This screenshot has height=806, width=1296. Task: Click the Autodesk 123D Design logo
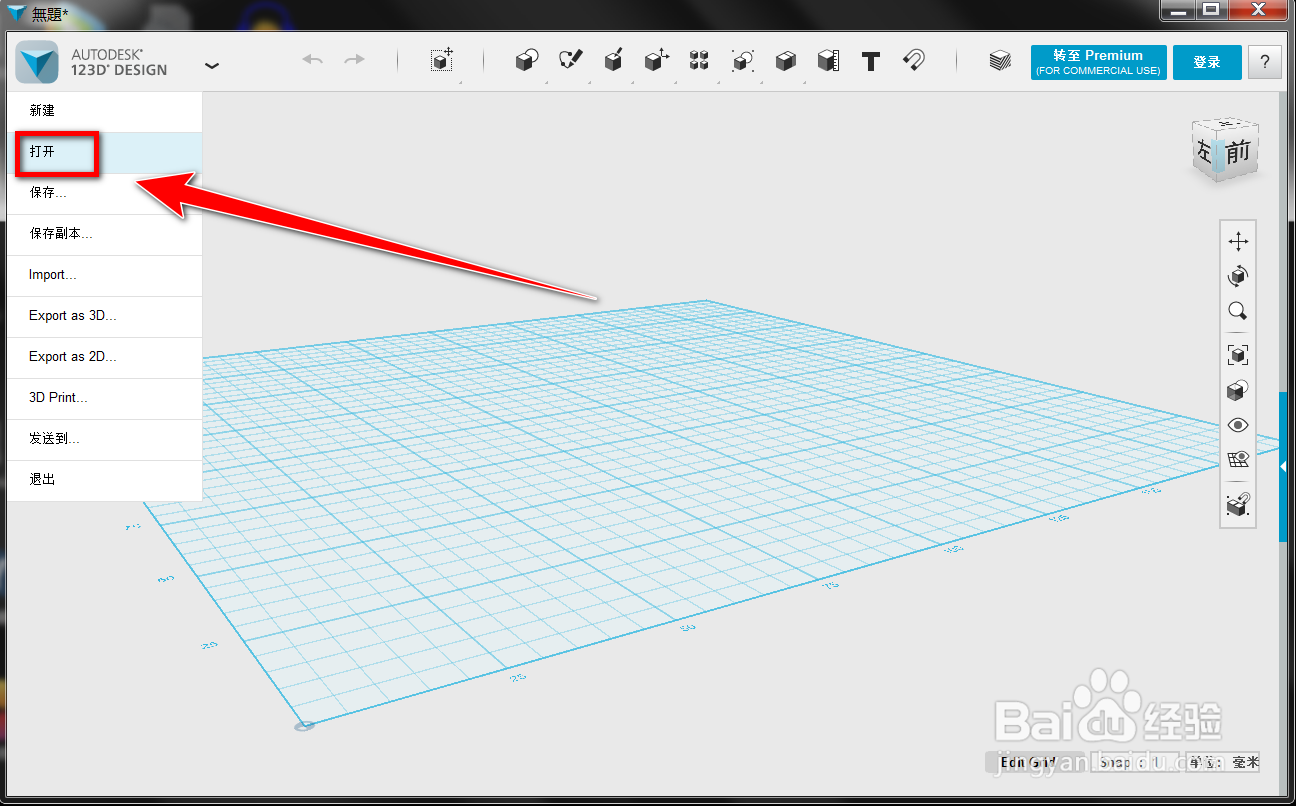pos(37,62)
